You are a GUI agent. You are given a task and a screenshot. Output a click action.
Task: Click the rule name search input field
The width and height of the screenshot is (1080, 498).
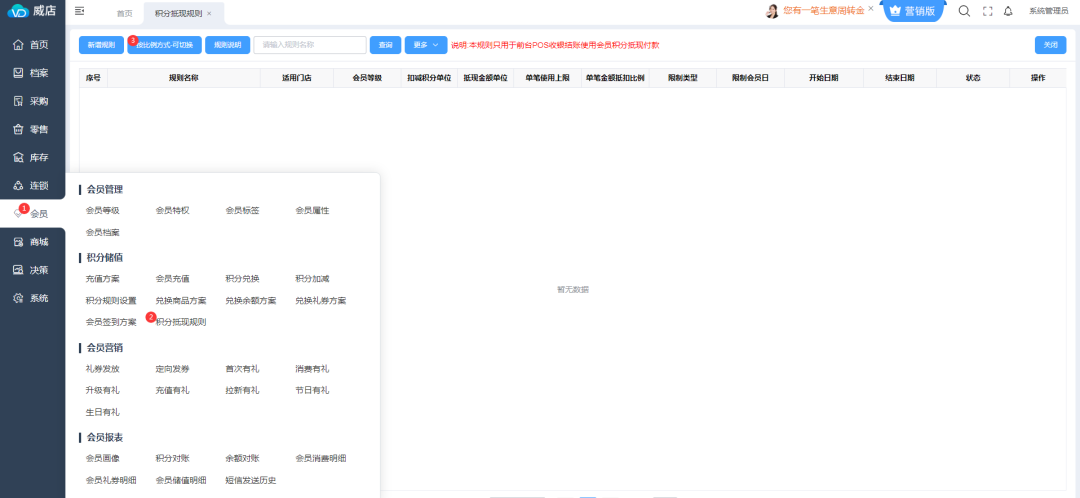(310, 45)
